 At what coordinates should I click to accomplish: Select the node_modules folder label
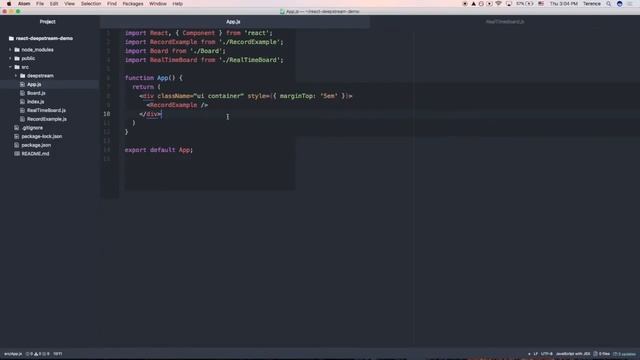tap(37, 50)
